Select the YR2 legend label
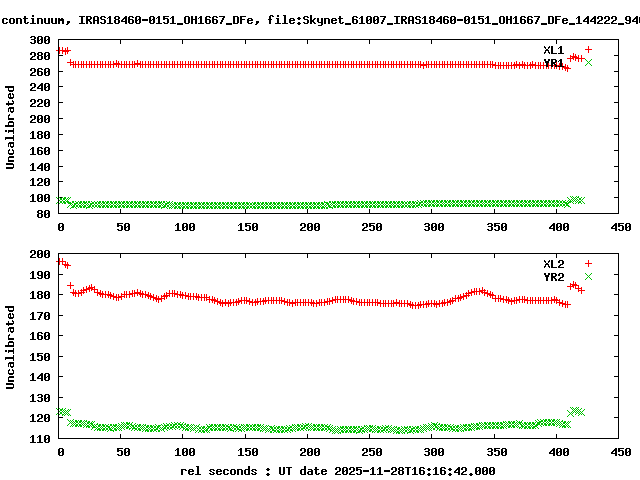 pyautogui.click(x=553, y=276)
